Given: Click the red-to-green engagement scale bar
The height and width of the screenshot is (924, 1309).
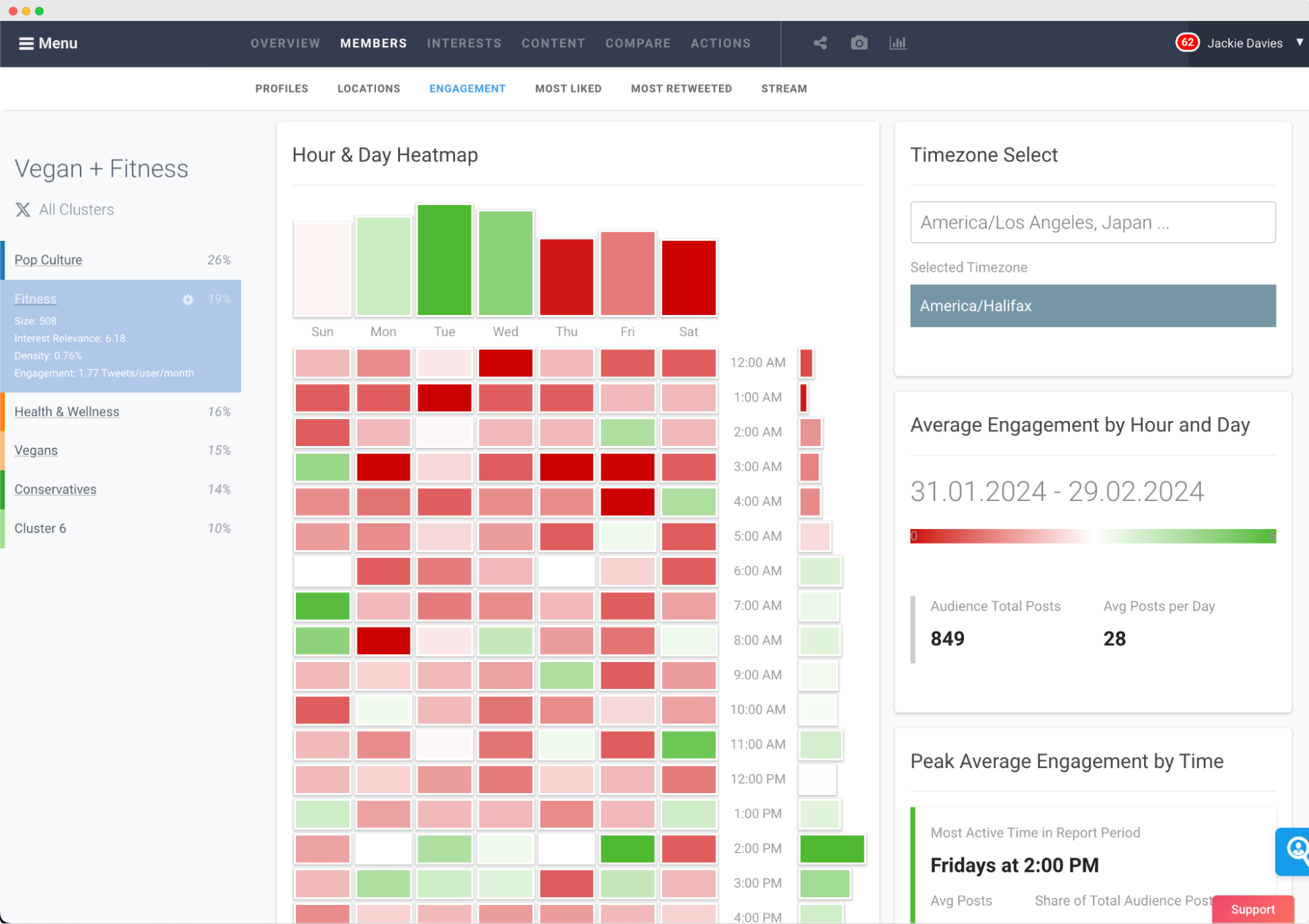Looking at the screenshot, I should coord(1093,536).
